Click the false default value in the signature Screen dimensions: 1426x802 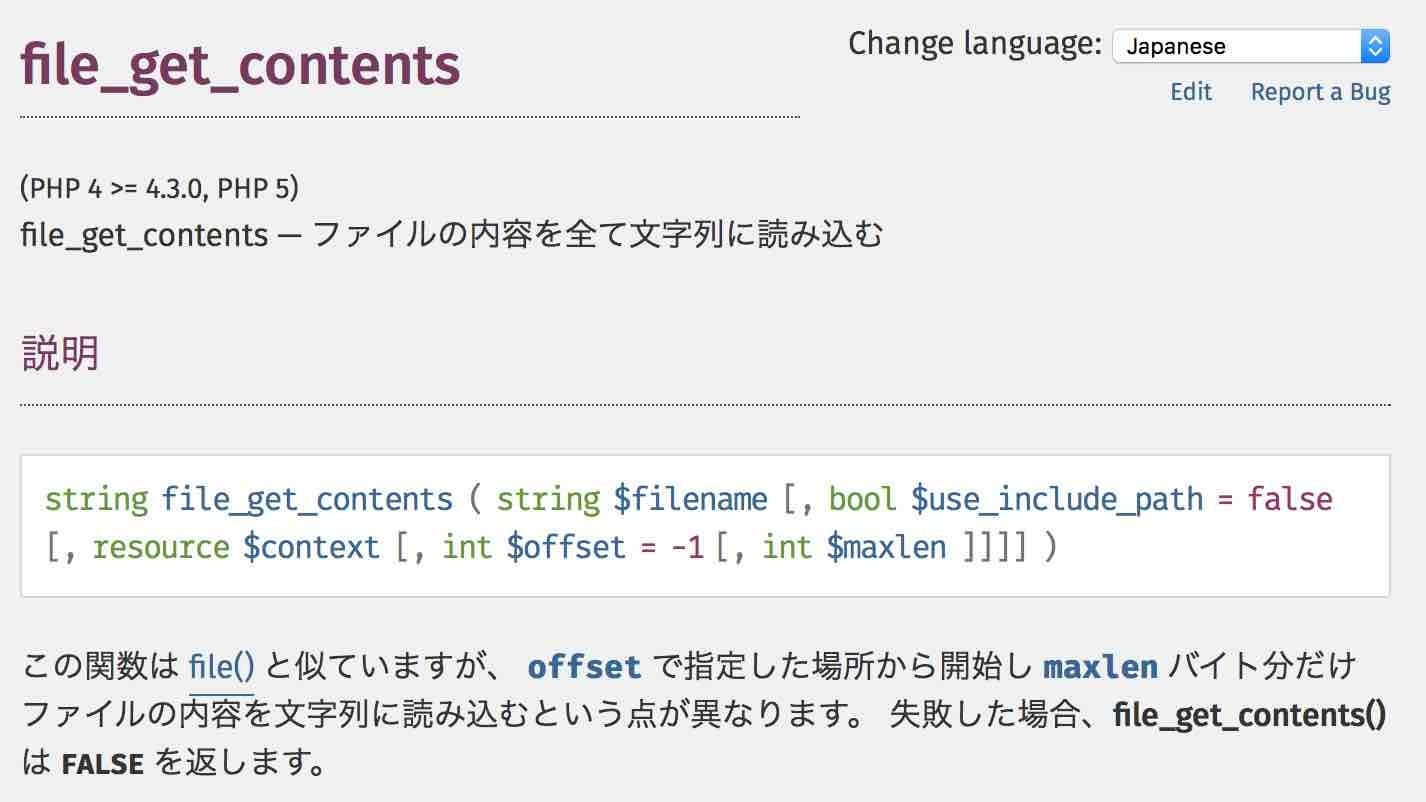[x=1290, y=499]
